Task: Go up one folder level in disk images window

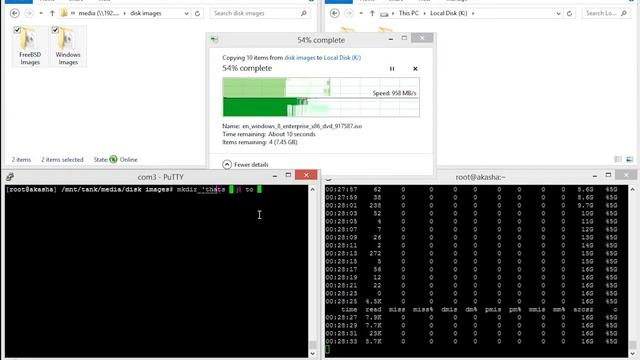Action: tap(52, 13)
